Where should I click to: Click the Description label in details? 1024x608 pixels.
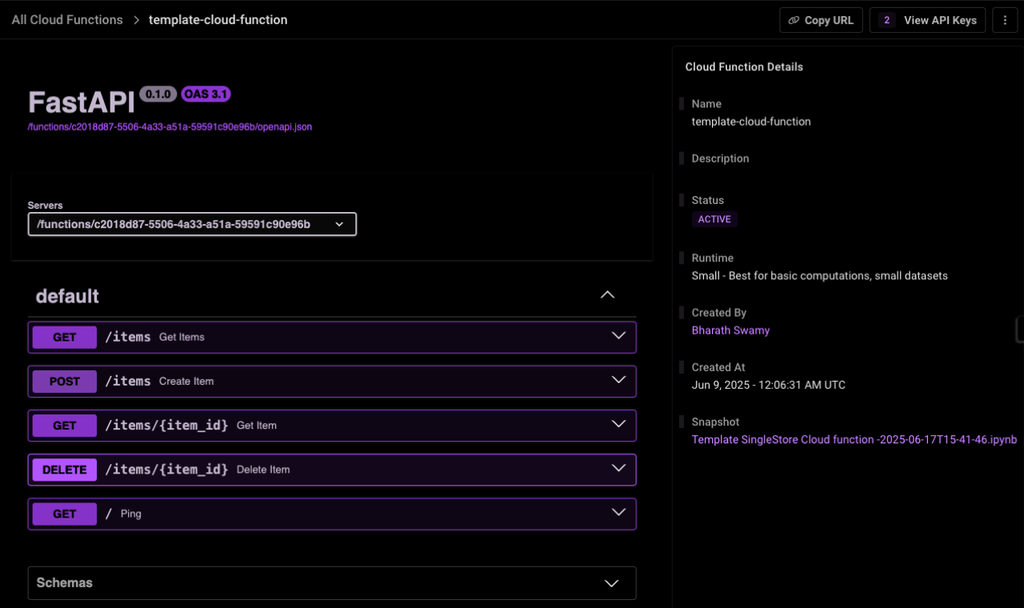(720, 159)
